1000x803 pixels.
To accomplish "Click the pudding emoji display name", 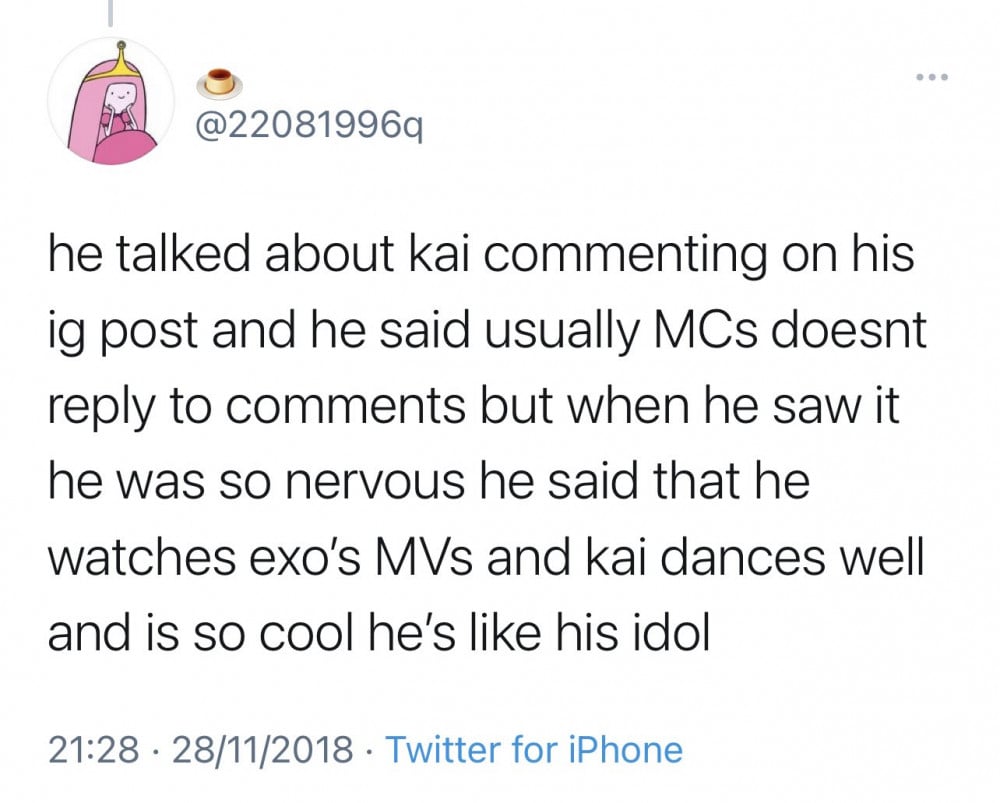I will click(218, 82).
